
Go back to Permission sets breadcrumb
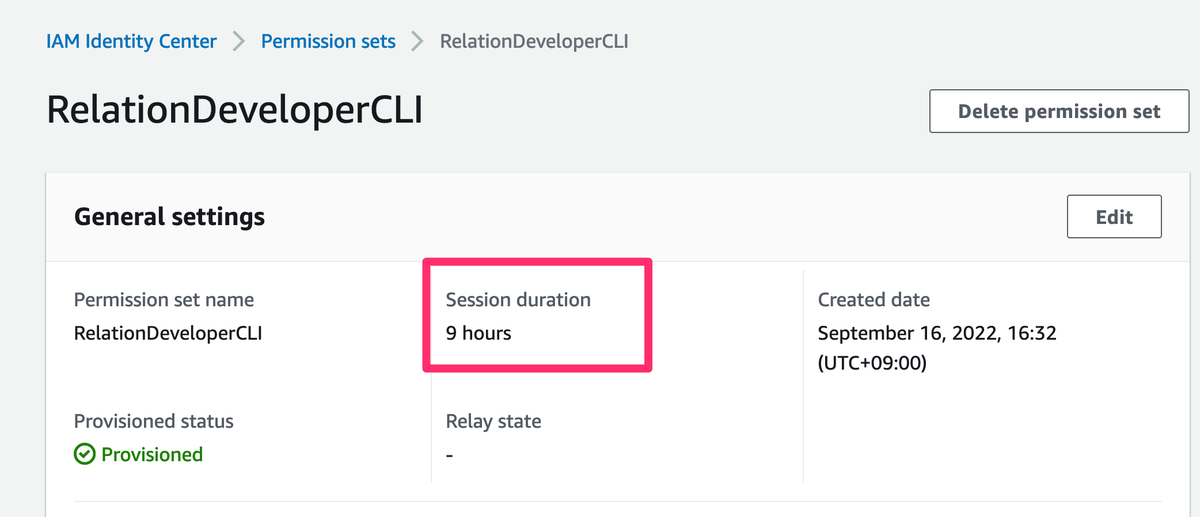pos(328,42)
